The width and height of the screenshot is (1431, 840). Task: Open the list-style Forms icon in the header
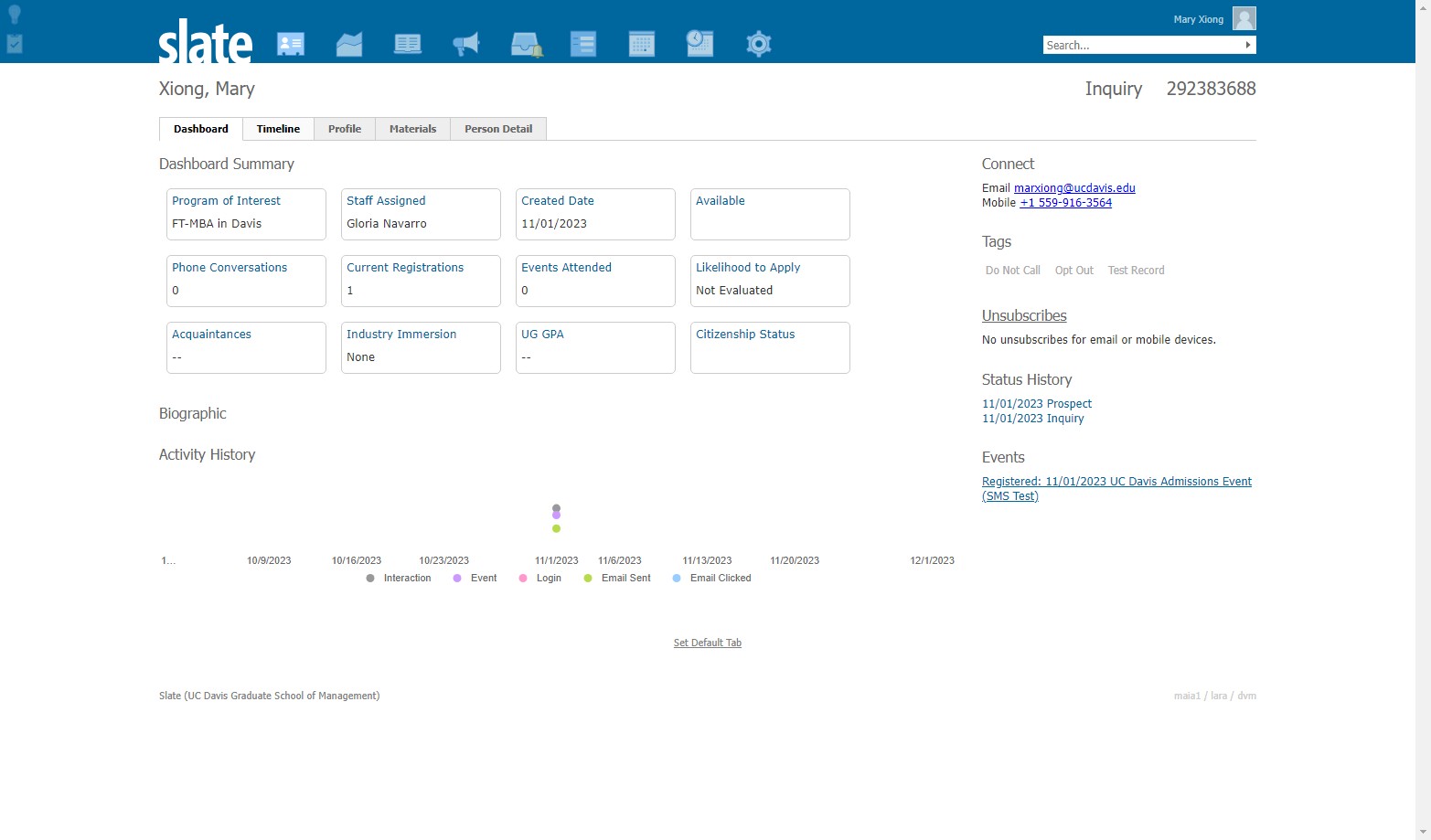click(x=583, y=44)
